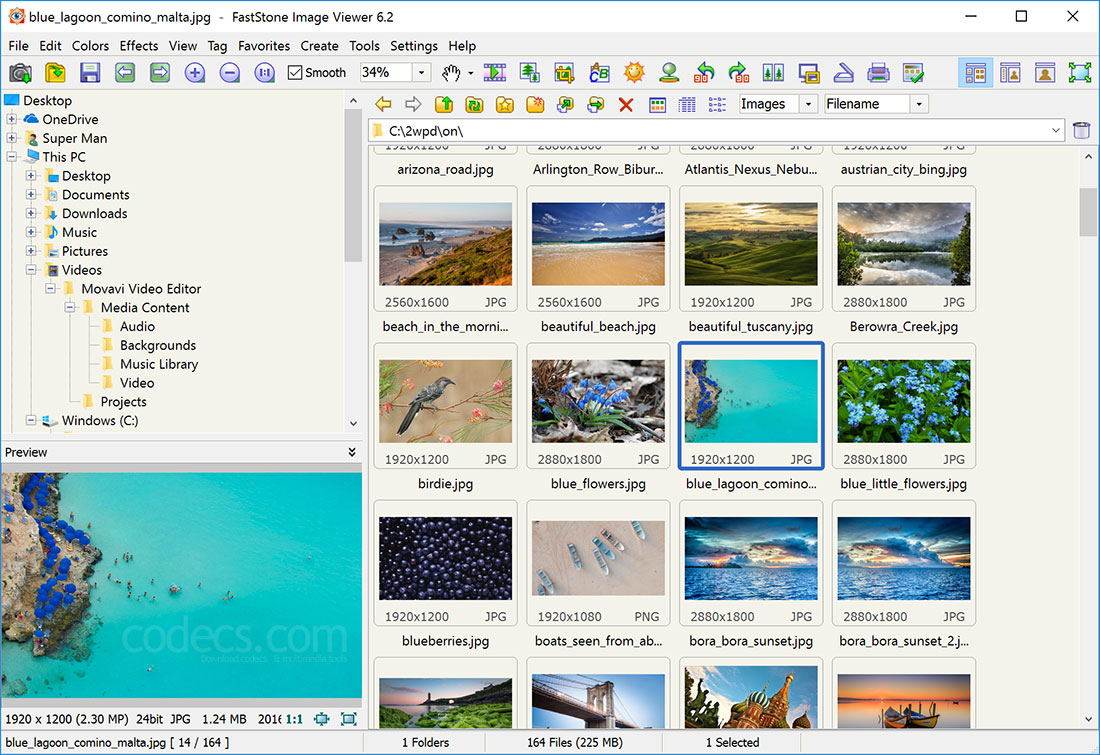Delete the selected file with red X
This screenshot has height=755, width=1100.
625,104
